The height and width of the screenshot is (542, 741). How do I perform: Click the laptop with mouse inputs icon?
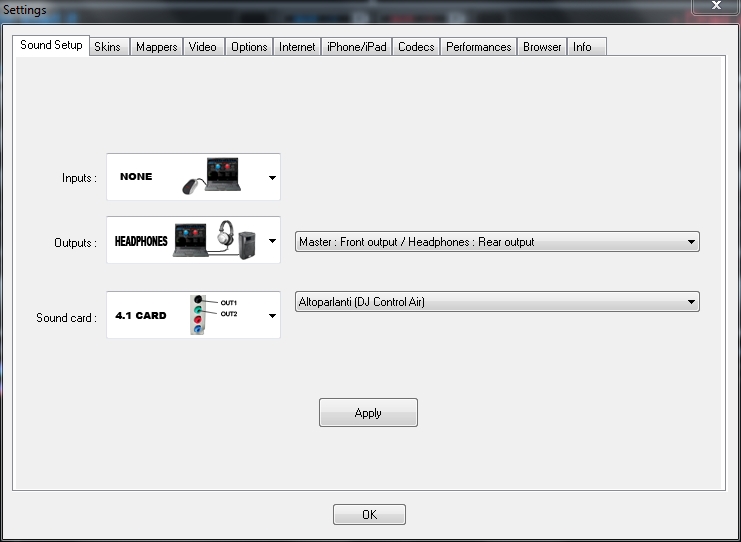[x=212, y=176]
